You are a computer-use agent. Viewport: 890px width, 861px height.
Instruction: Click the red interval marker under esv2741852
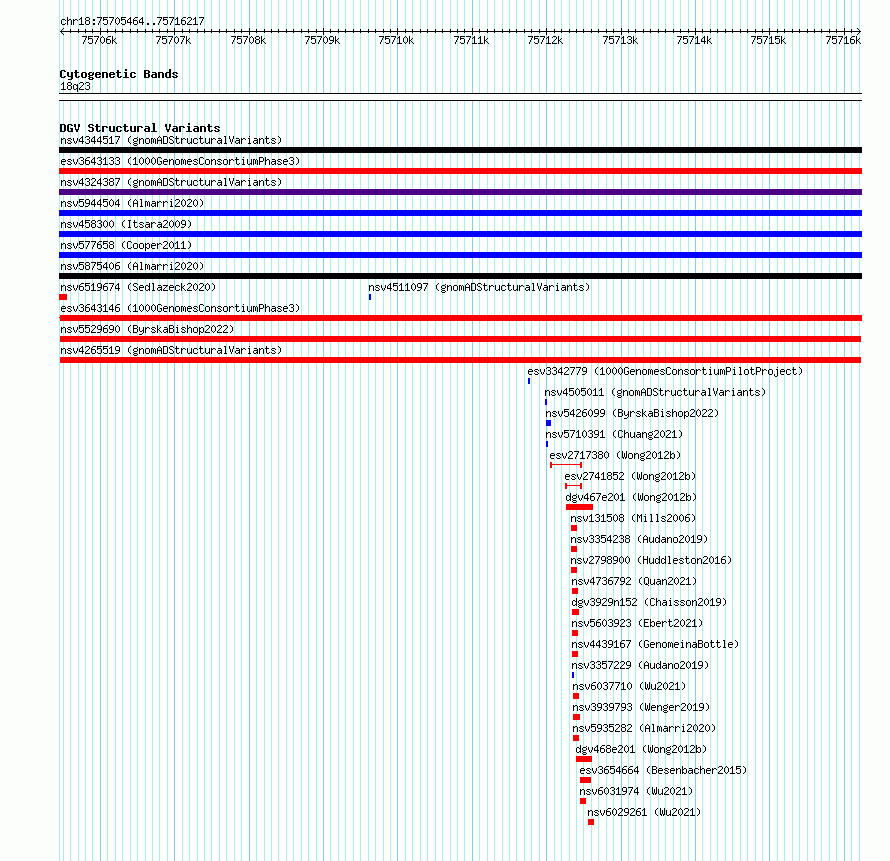point(573,486)
